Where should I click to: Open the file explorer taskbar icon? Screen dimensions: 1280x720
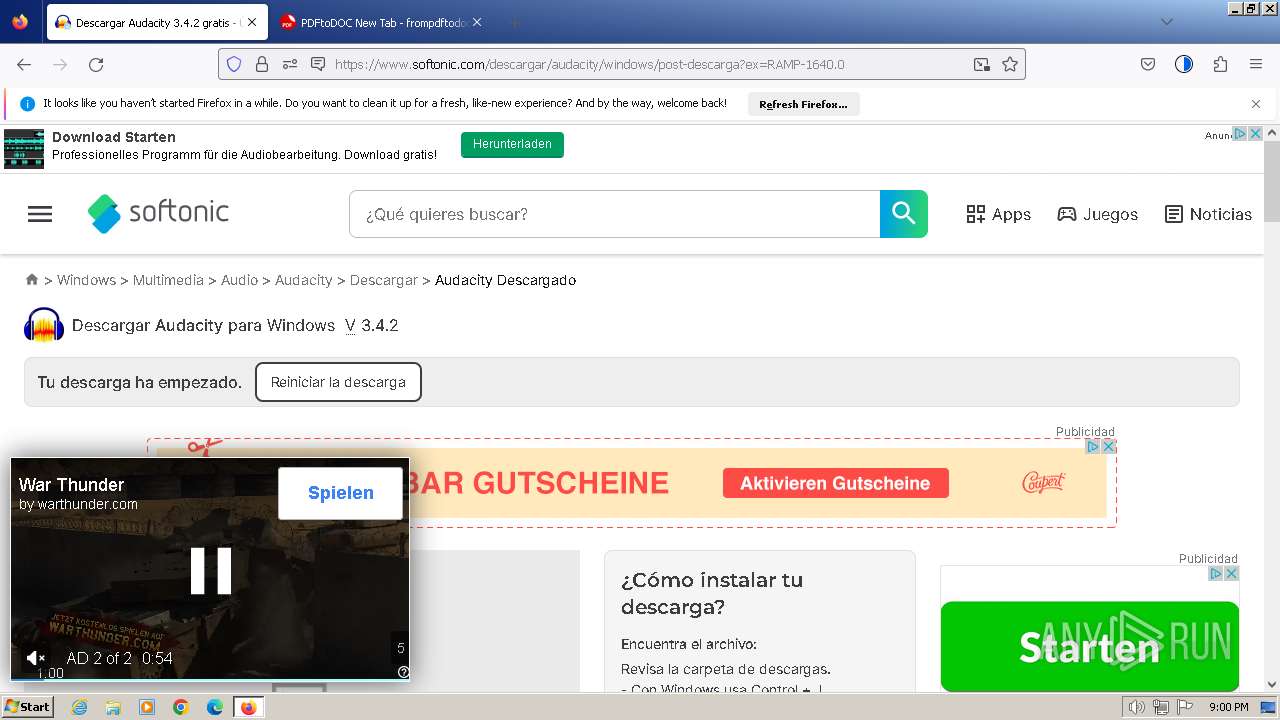pyautogui.click(x=113, y=707)
